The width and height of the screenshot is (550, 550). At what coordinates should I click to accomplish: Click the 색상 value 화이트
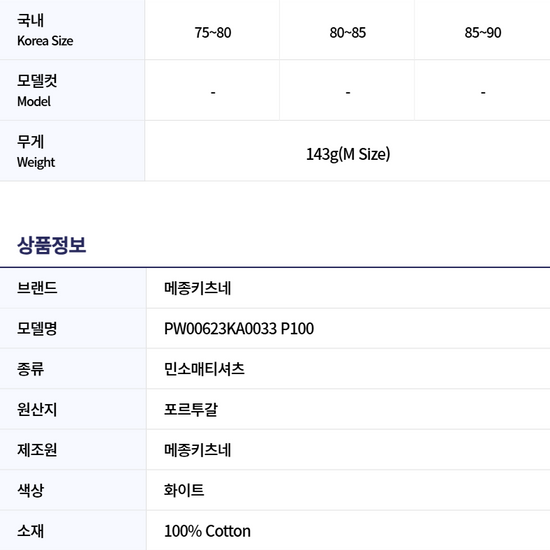click(184, 490)
